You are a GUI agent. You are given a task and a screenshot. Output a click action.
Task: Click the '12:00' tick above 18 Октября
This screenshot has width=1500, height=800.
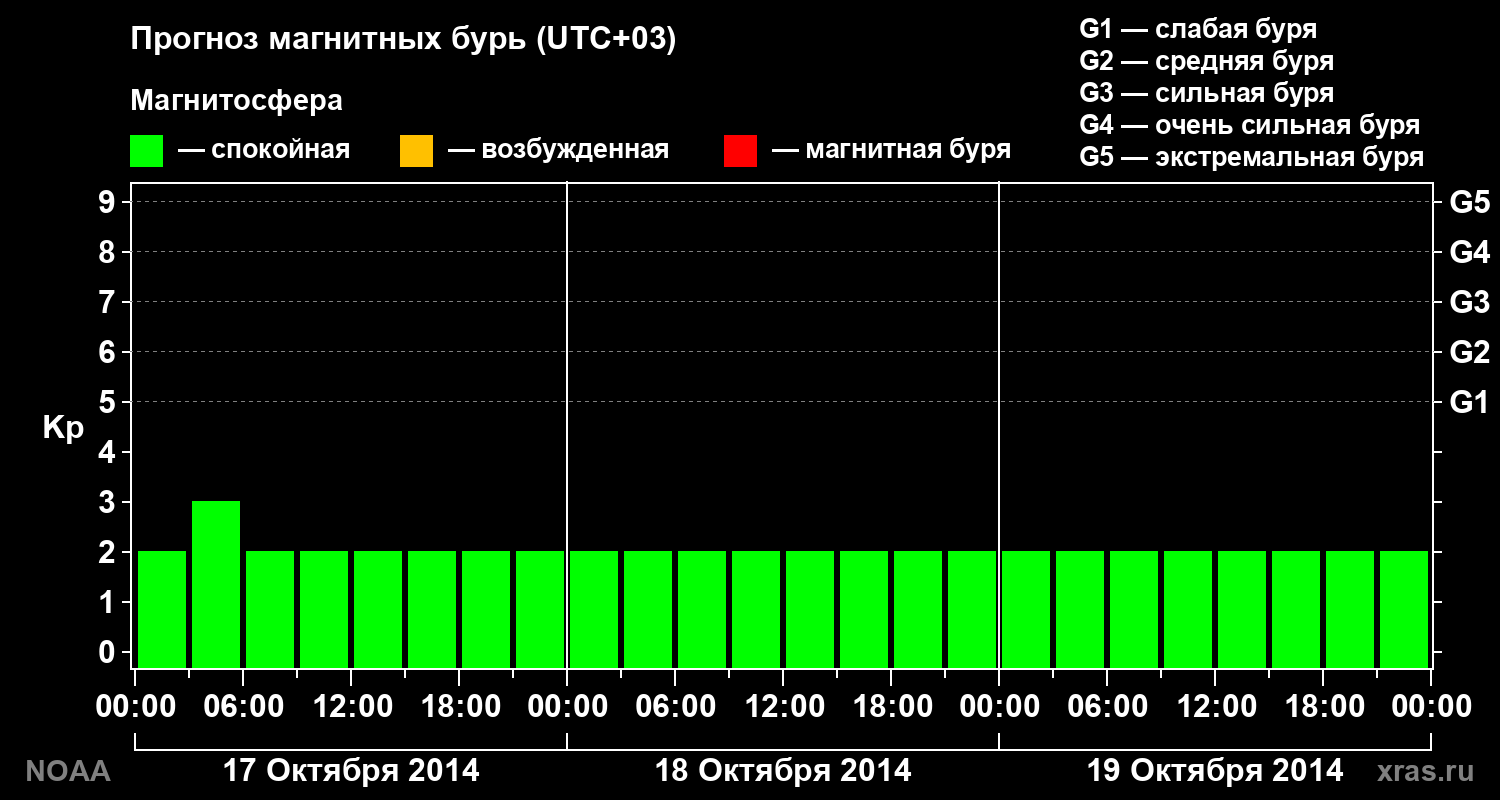[783, 707]
